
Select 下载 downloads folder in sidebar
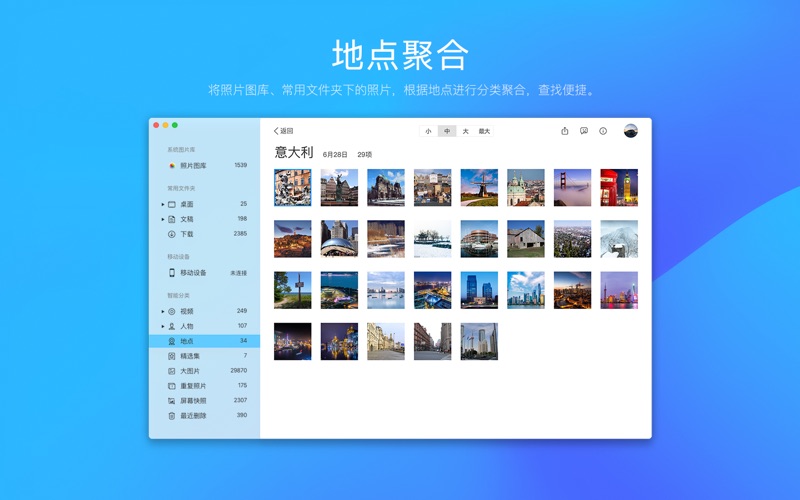pos(186,234)
